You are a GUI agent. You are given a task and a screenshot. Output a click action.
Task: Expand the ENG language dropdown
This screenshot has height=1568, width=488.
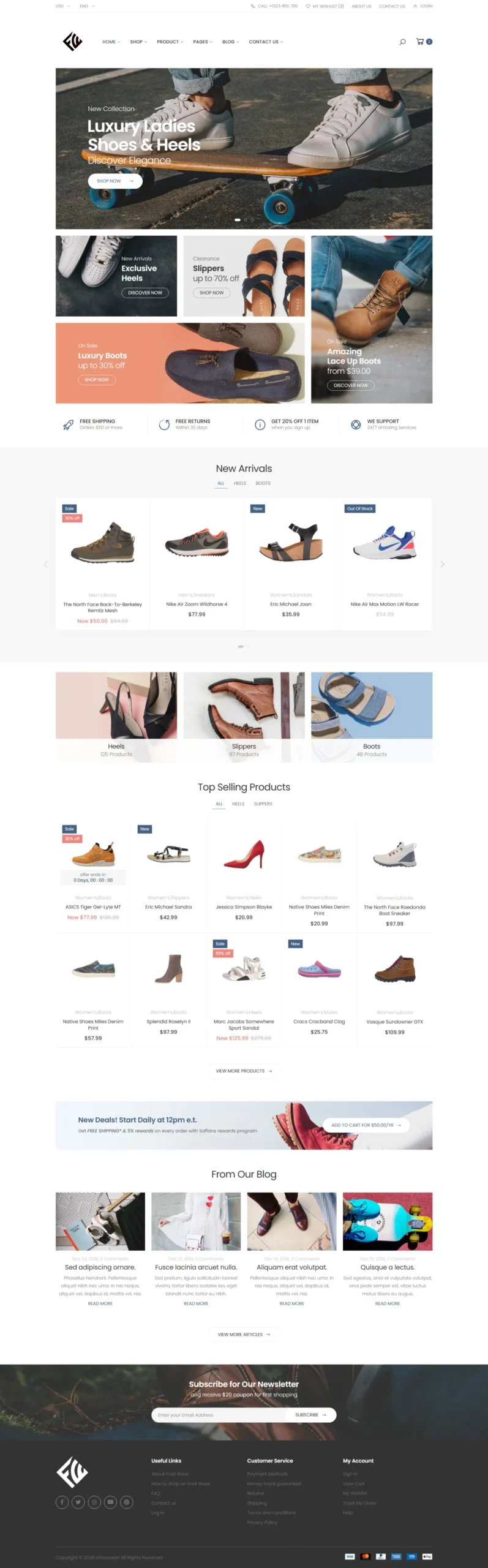click(x=87, y=6)
